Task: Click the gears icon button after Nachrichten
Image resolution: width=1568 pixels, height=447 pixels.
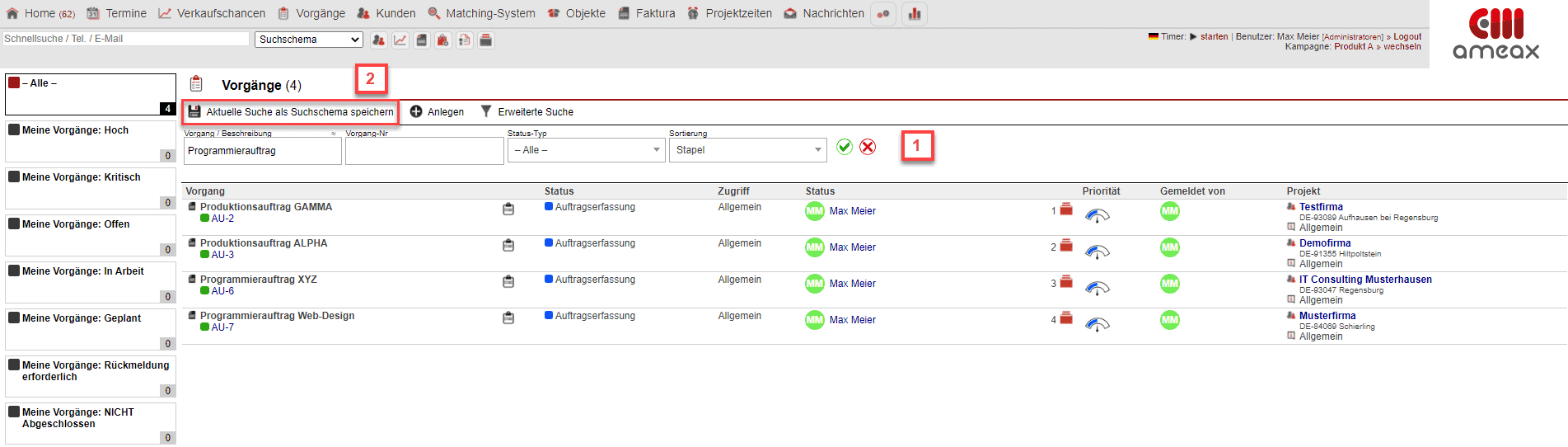Action: coord(883,14)
